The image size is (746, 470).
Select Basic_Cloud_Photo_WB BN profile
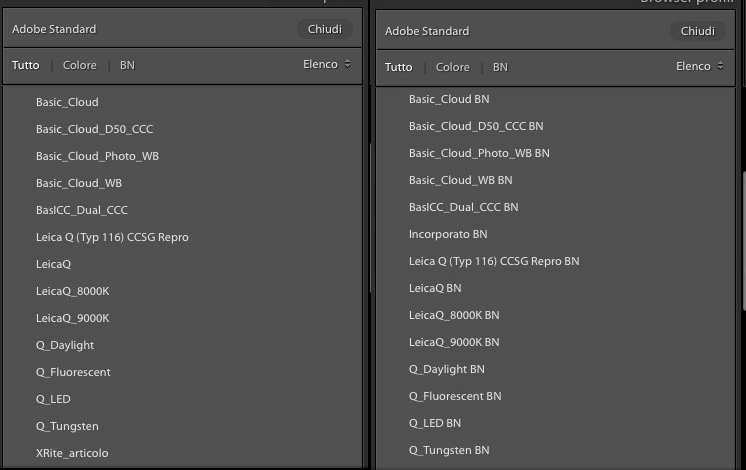click(479, 153)
